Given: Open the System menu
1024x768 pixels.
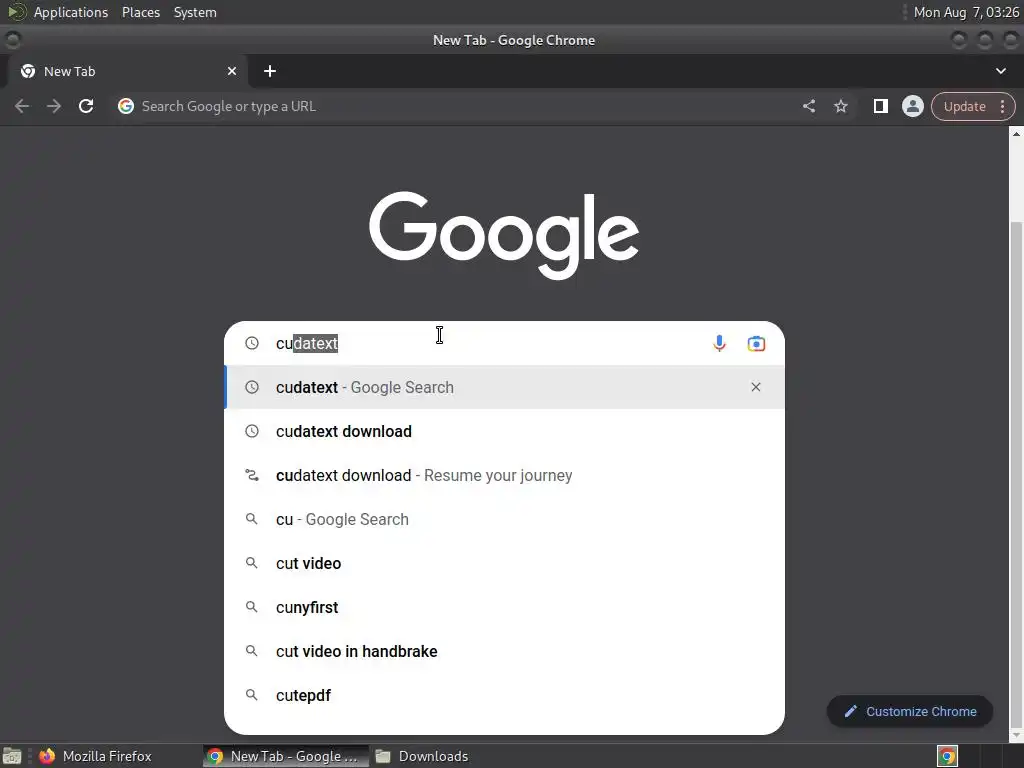Looking at the screenshot, I should (x=195, y=12).
